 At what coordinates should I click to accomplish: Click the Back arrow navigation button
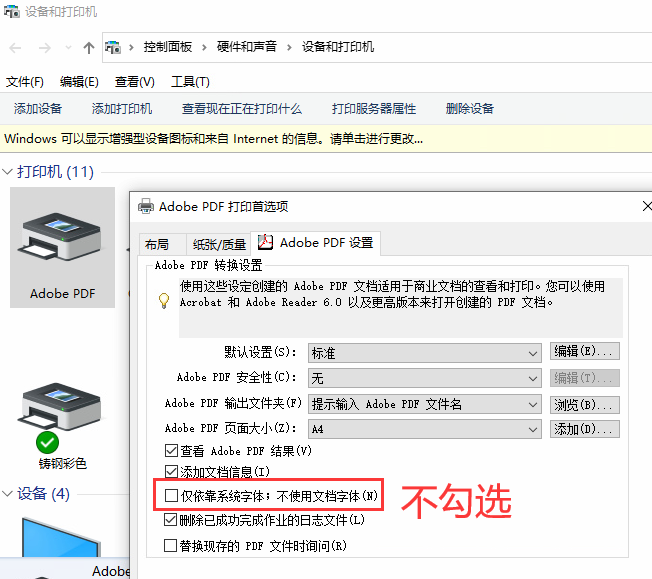(x=15, y=48)
